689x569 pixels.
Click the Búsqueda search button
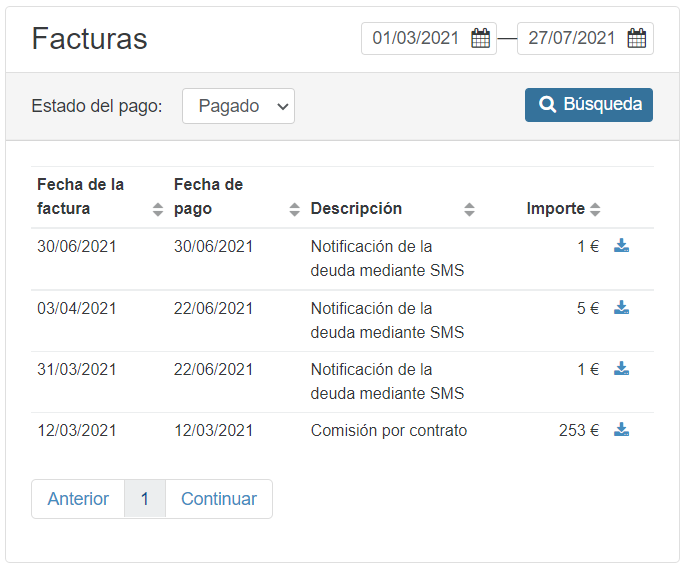pyautogui.click(x=589, y=105)
